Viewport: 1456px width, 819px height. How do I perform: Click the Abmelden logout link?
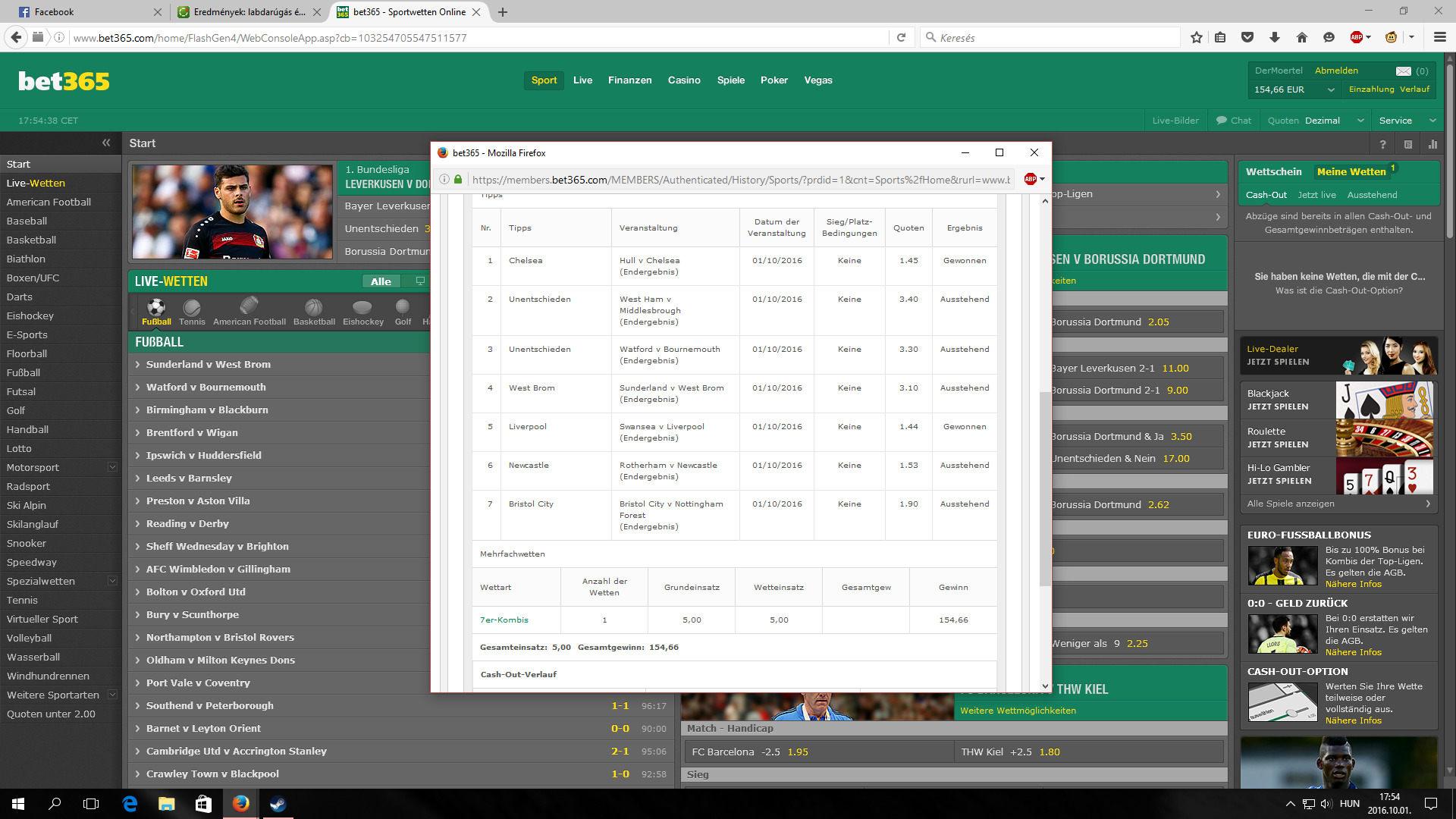coord(1336,71)
